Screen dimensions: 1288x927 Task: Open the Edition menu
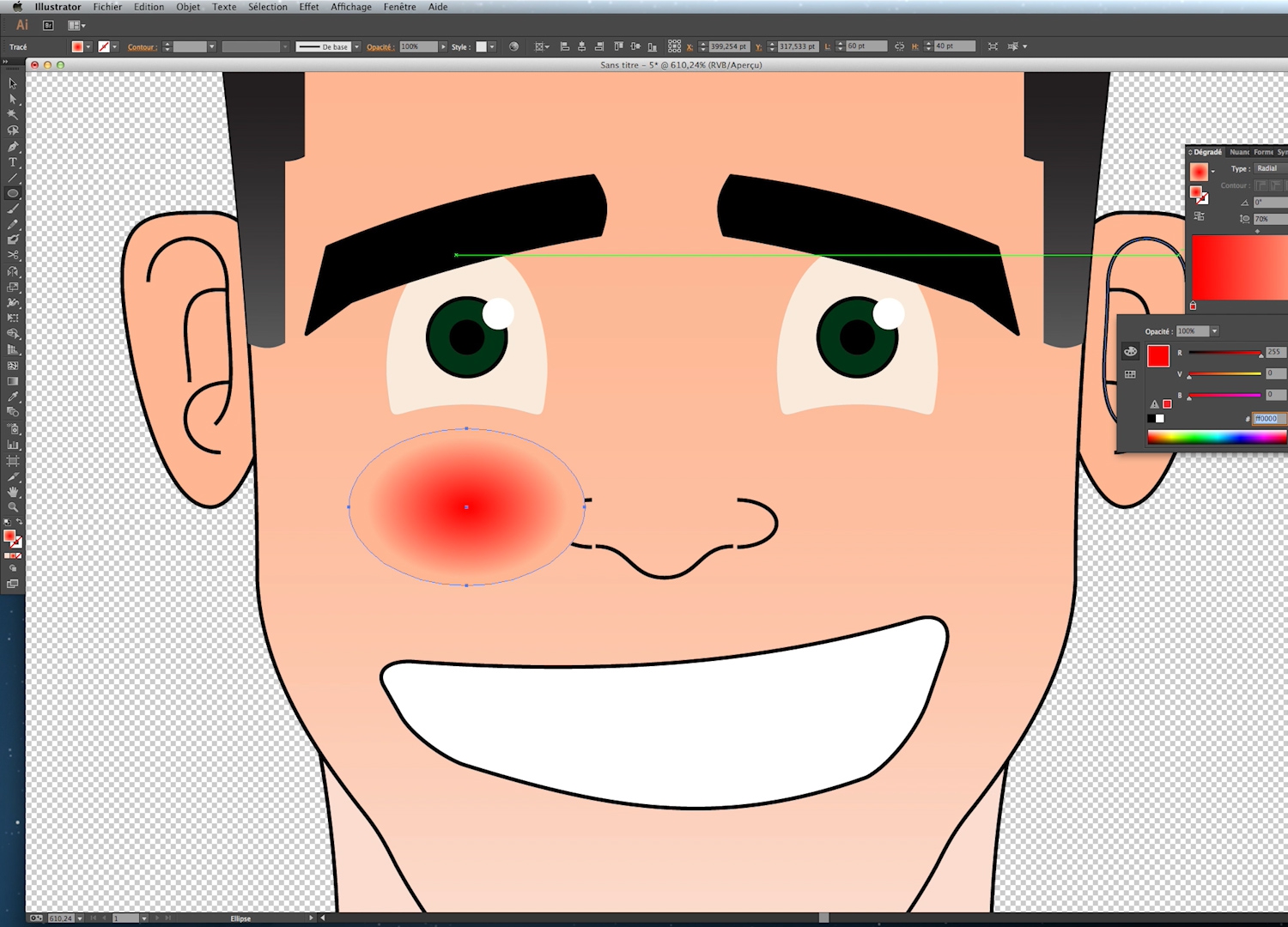(x=149, y=7)
